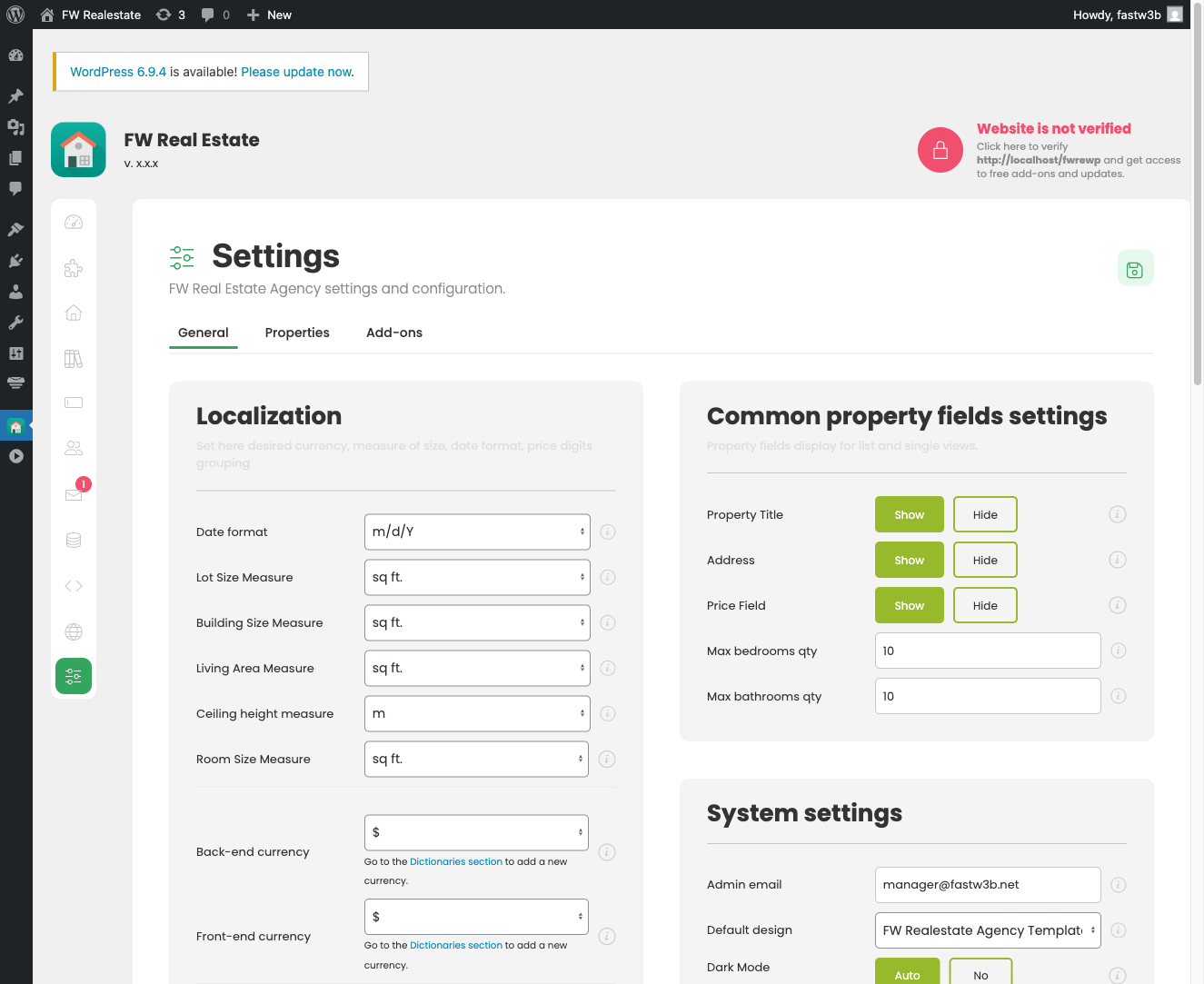The width and height of the screenshot is (1204, 984).
Task: Open the Ceiling height measure dropdown
Action: [476, 713]
